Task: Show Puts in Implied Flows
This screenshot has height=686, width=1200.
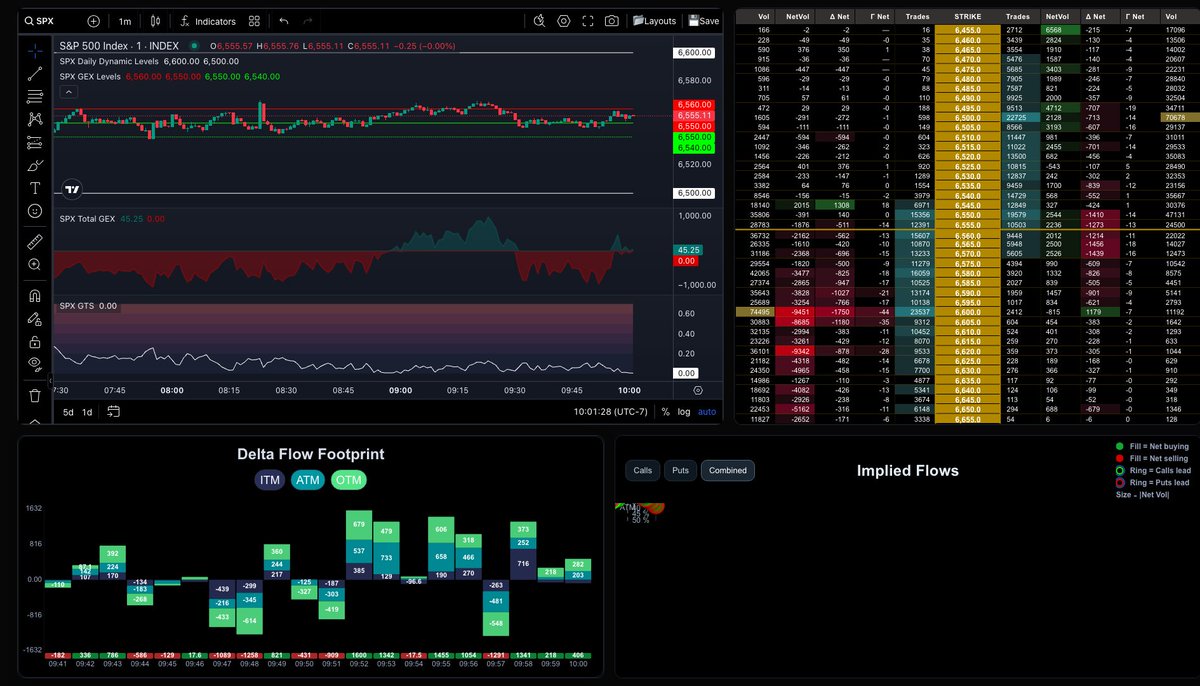Action: tap(680, 470)
